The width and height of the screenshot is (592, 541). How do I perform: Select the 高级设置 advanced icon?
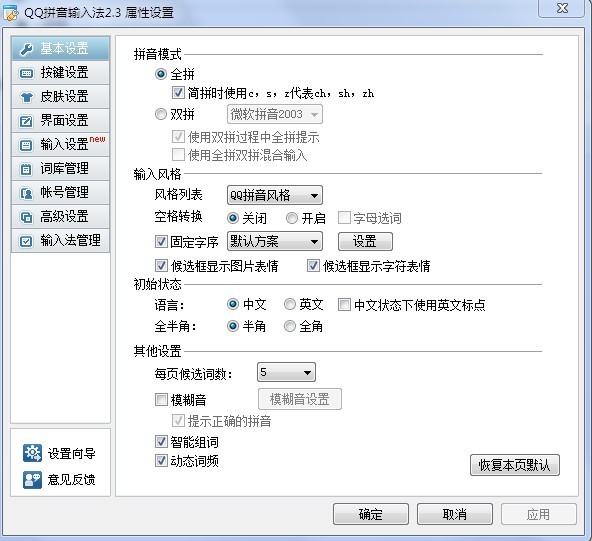pos(26,217)
